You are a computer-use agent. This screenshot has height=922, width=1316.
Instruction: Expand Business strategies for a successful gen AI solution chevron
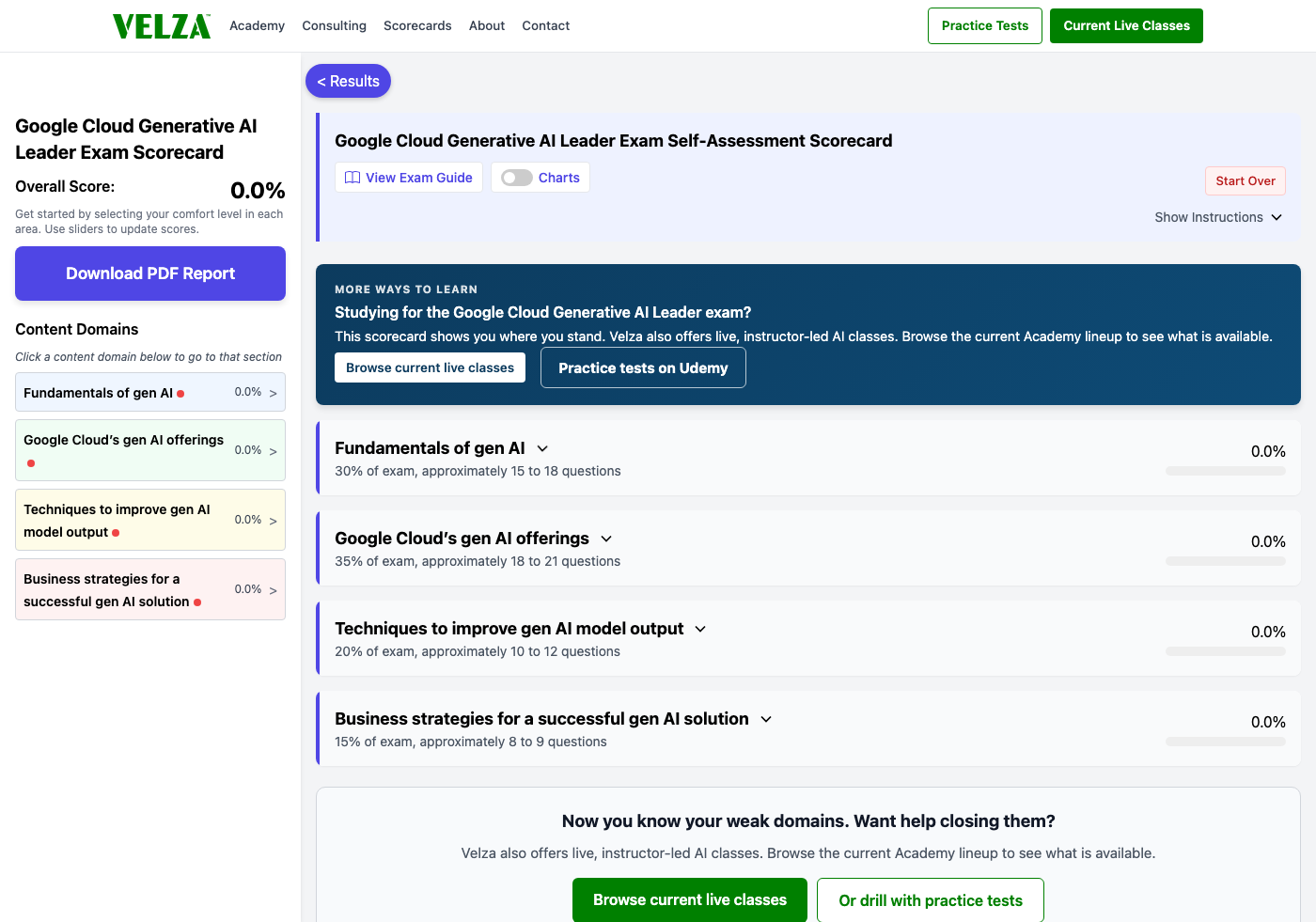(766, 719)
